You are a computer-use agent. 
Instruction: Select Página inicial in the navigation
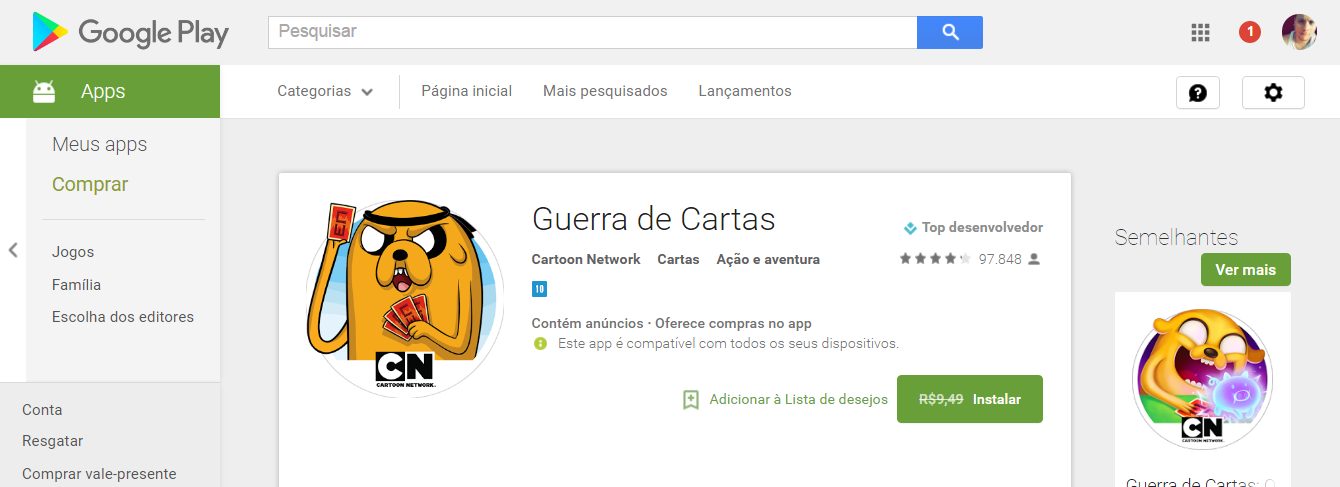(466, 91)
